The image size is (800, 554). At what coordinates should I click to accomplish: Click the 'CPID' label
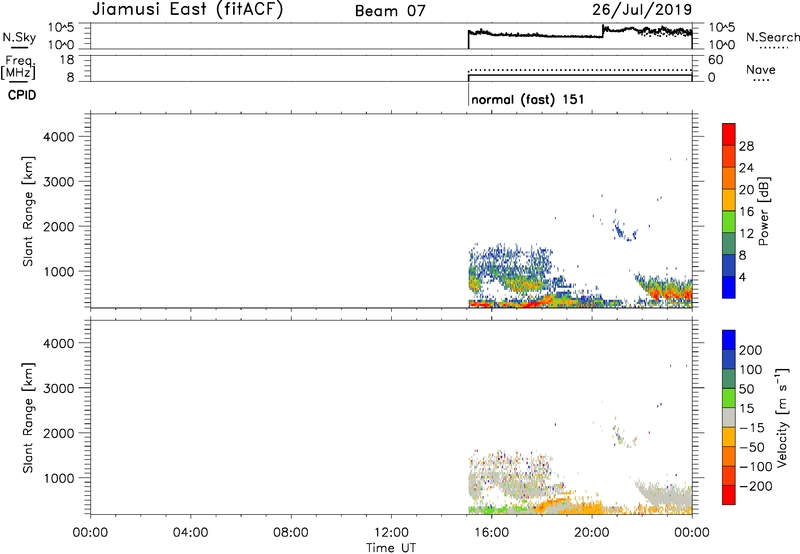(22, 95)
